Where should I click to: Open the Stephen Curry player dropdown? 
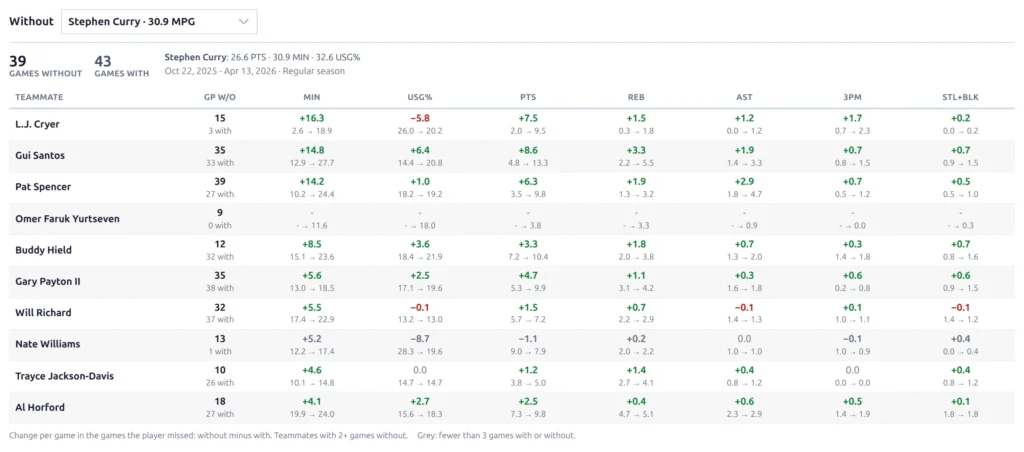(159, 22)
